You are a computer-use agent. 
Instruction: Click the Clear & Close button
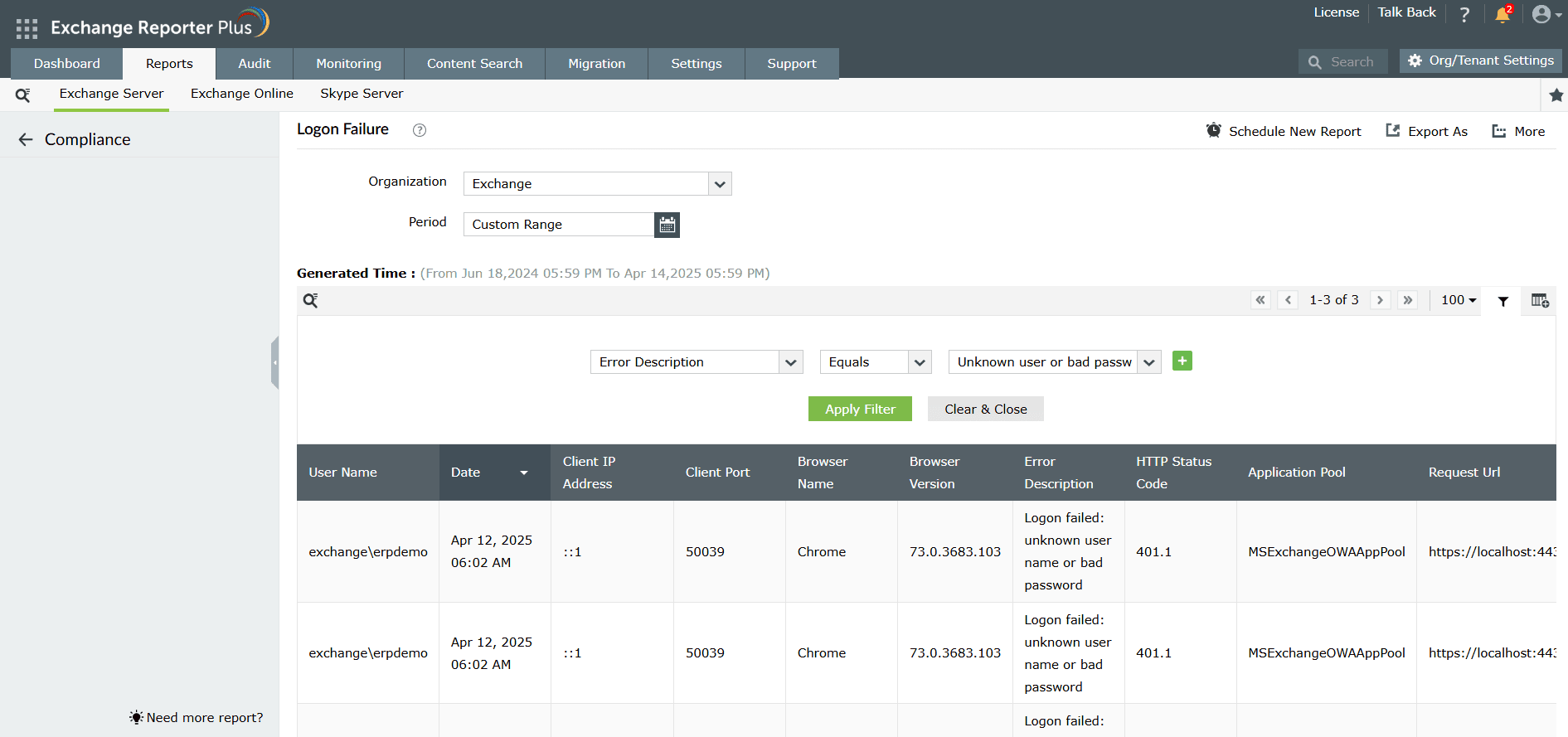pos(986,409)
